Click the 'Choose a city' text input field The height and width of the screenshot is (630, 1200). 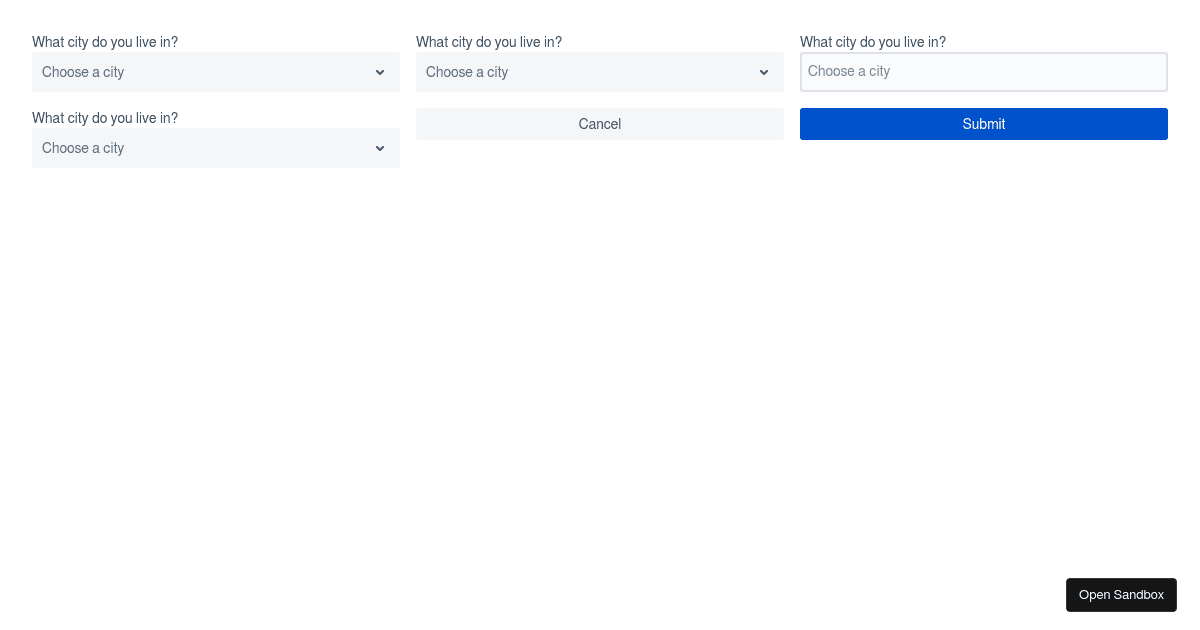(x=984, y=72)
